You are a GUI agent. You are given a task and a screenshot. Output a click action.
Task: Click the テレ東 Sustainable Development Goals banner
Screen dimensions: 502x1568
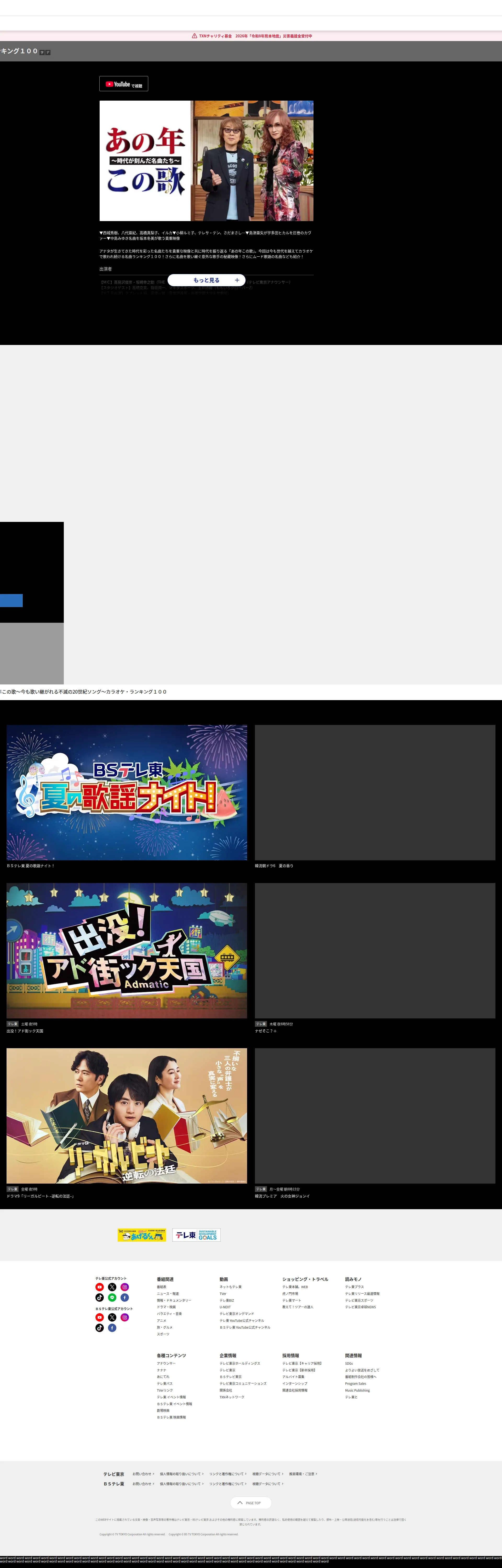[196, 1235]
